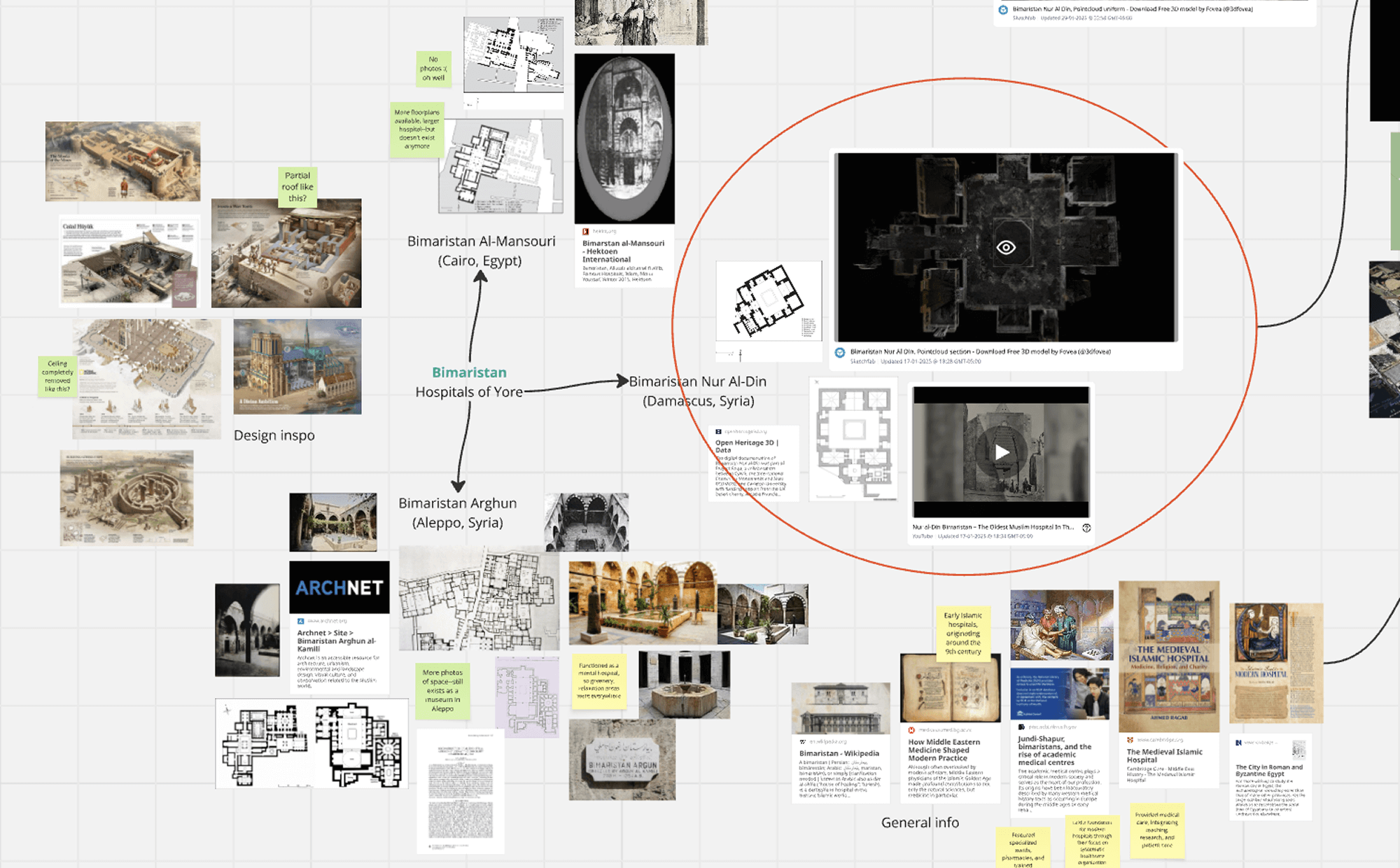This screenshot has height=868, width=1400.
Task: Select the 'Bimaristan Hospitals of Yore' title text
Action: click(469, 382)
